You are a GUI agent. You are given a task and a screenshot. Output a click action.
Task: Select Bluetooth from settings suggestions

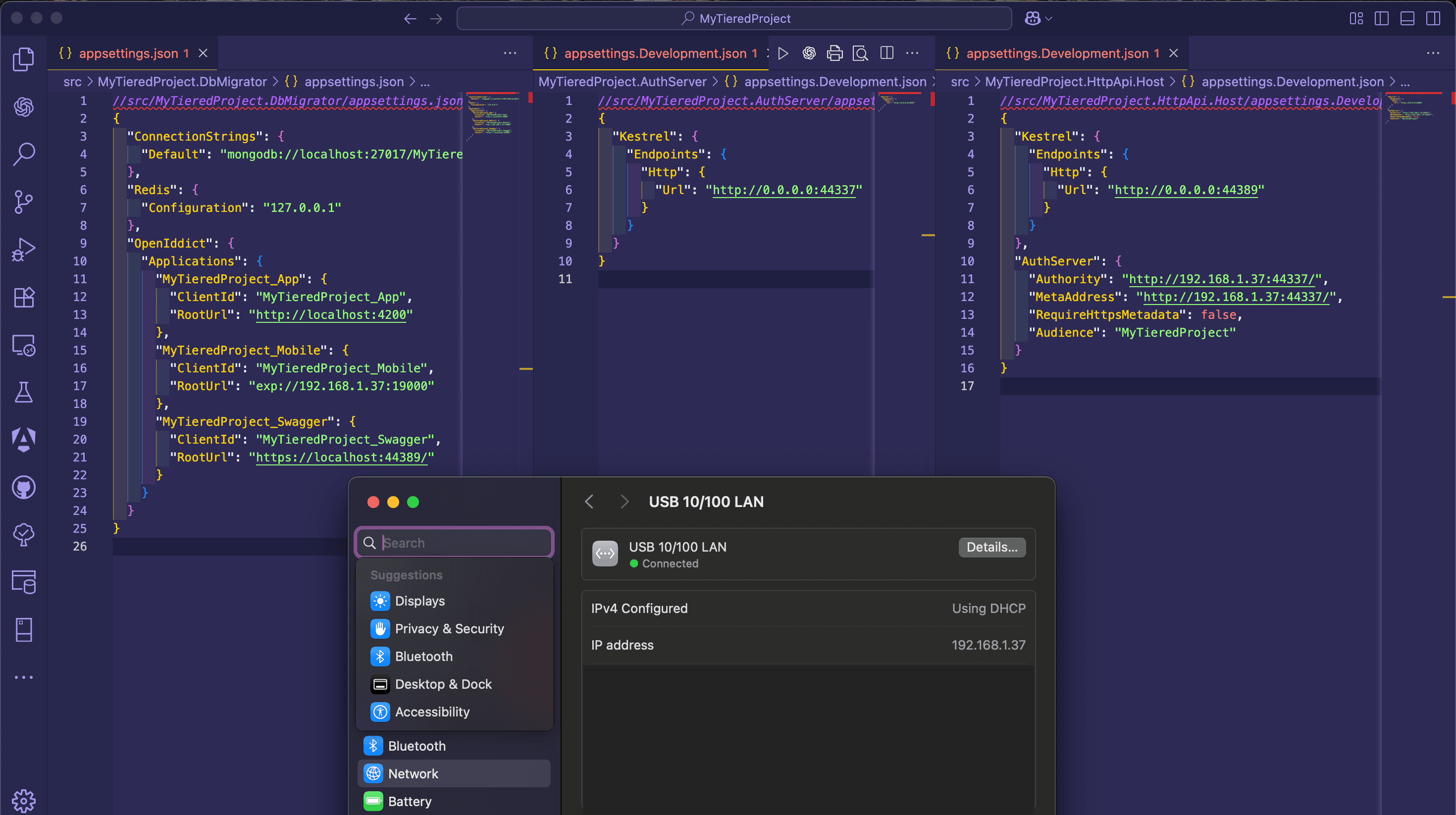pos(423,656)
